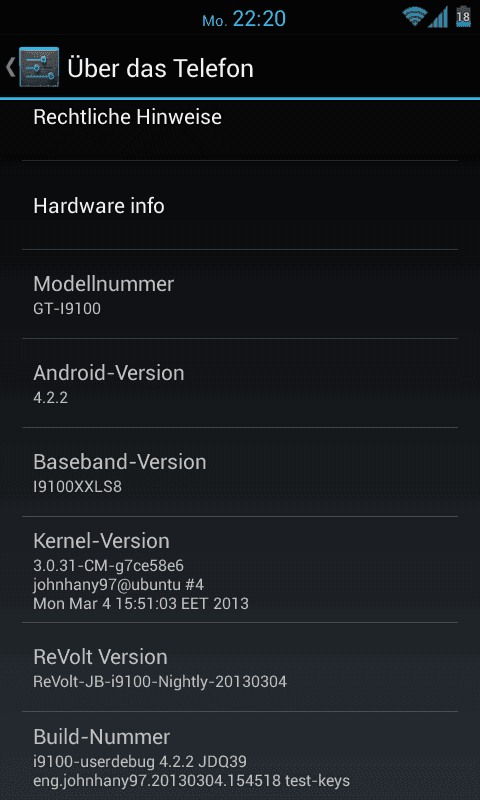The width and height of the screenshot is (480, 800).
Task: Tap the Wi-Fi status icon
Action: coord(414,17)
